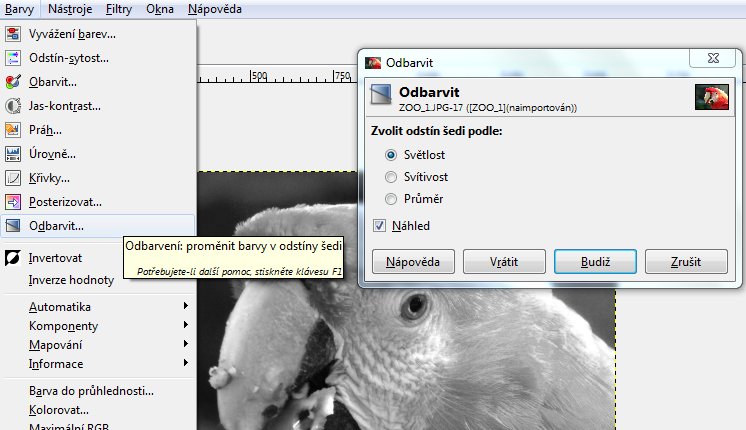746x430 pixels.
Task: Open the Nástroje menu
Action: point(70,9)
